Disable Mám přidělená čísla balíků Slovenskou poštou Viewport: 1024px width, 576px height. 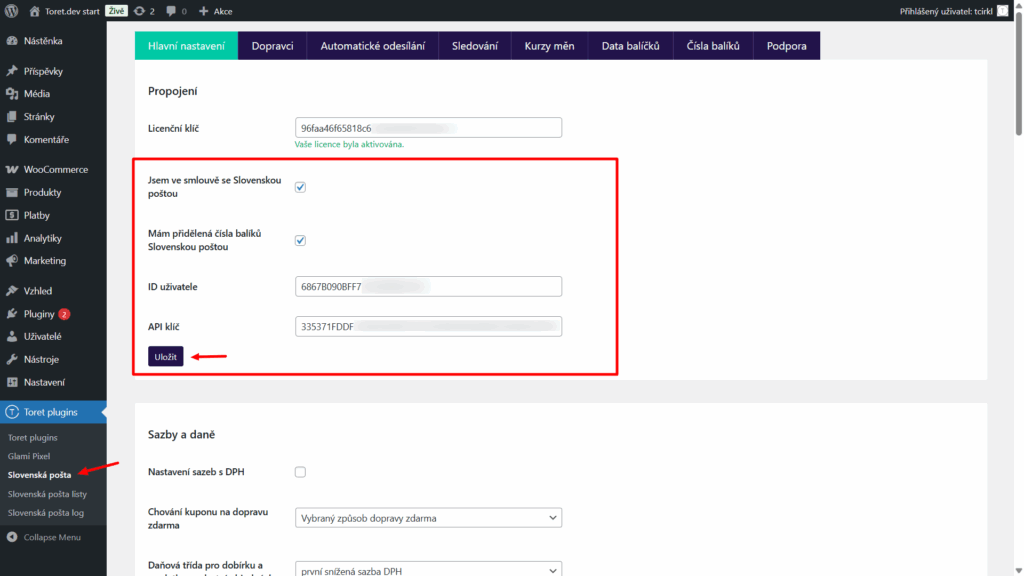tap(300, 240)
